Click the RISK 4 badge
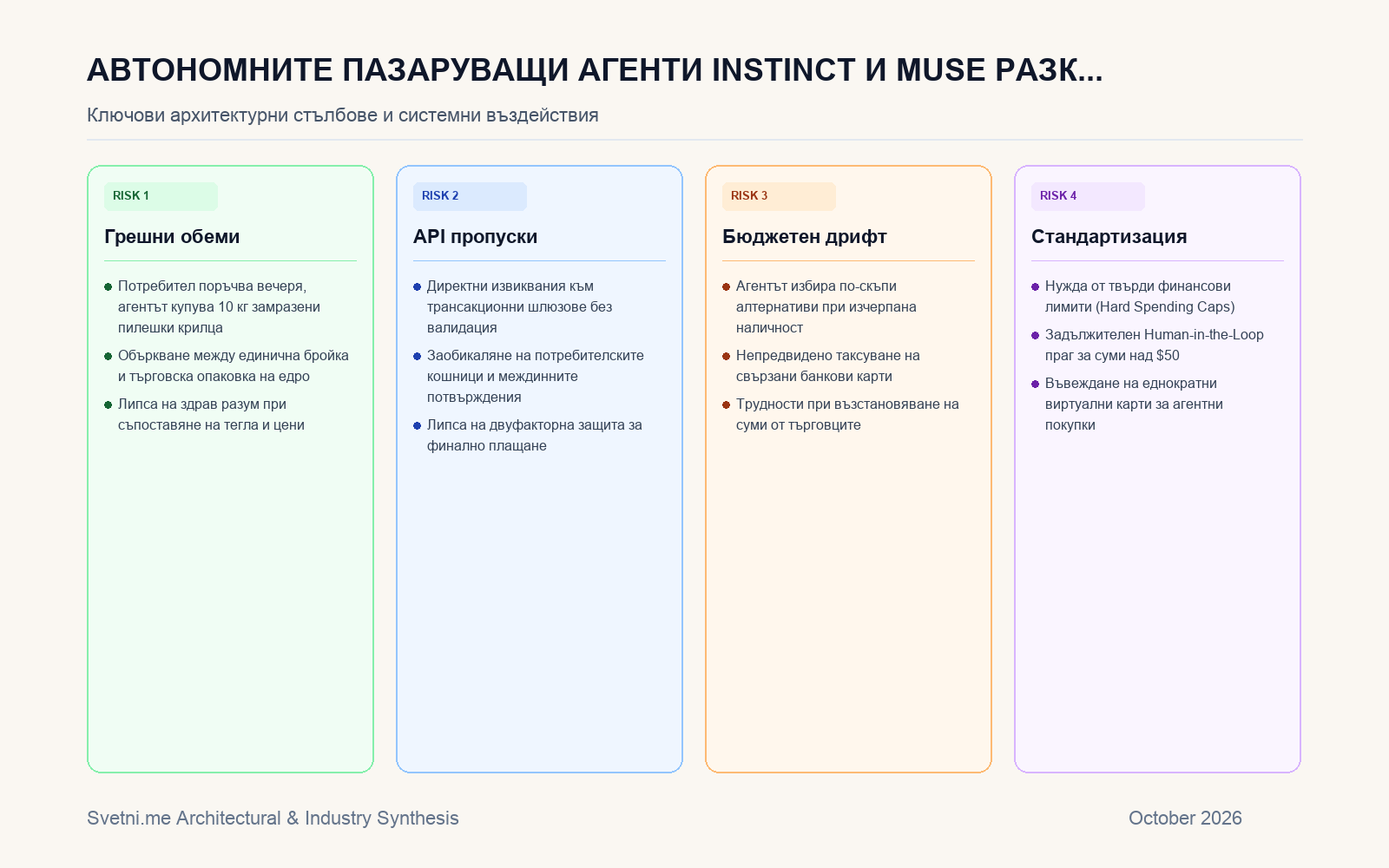 [x=1088, y=196]
